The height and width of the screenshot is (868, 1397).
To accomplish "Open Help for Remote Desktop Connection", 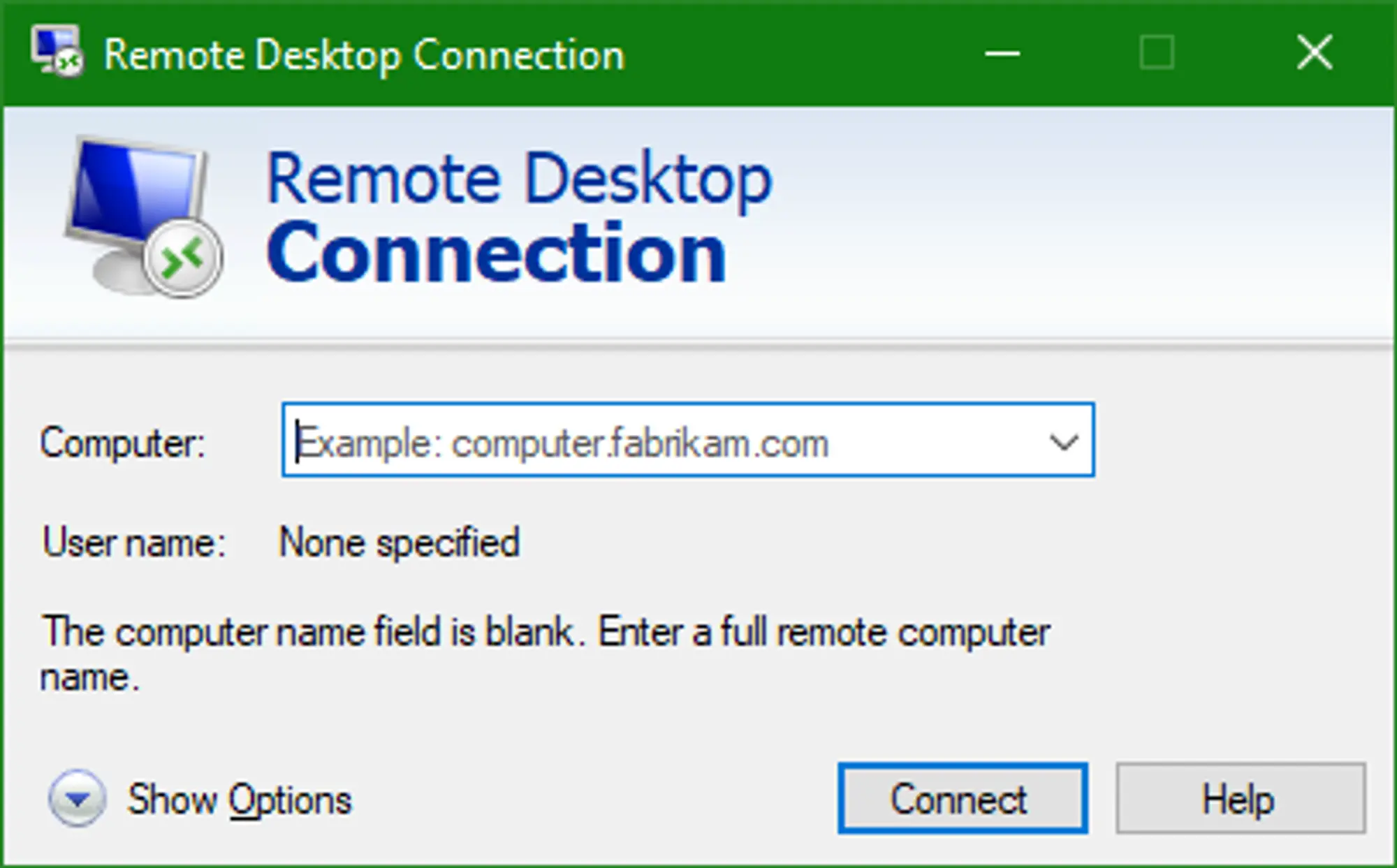I will point(1240,797).
